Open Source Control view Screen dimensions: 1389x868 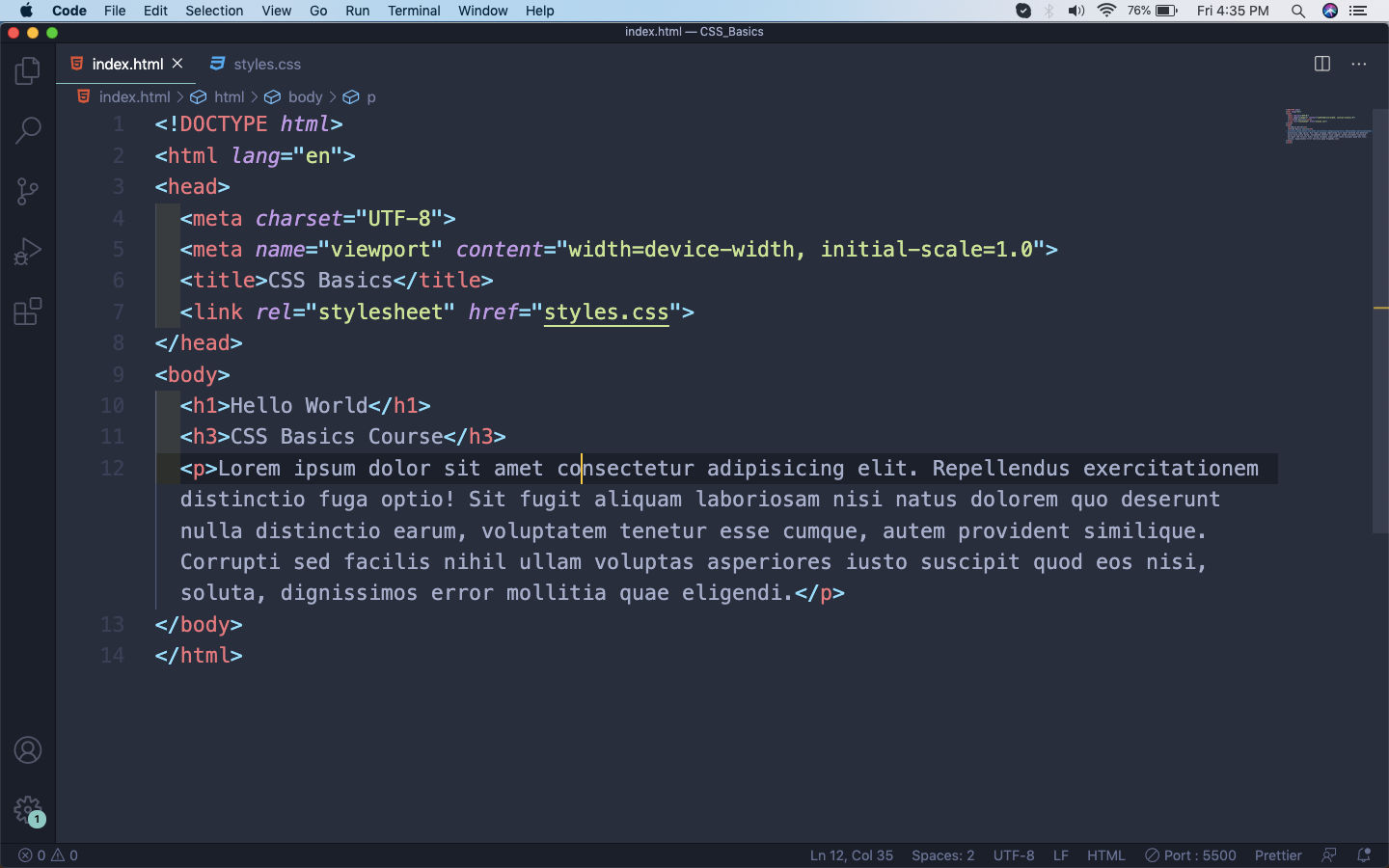click(28, 191)
